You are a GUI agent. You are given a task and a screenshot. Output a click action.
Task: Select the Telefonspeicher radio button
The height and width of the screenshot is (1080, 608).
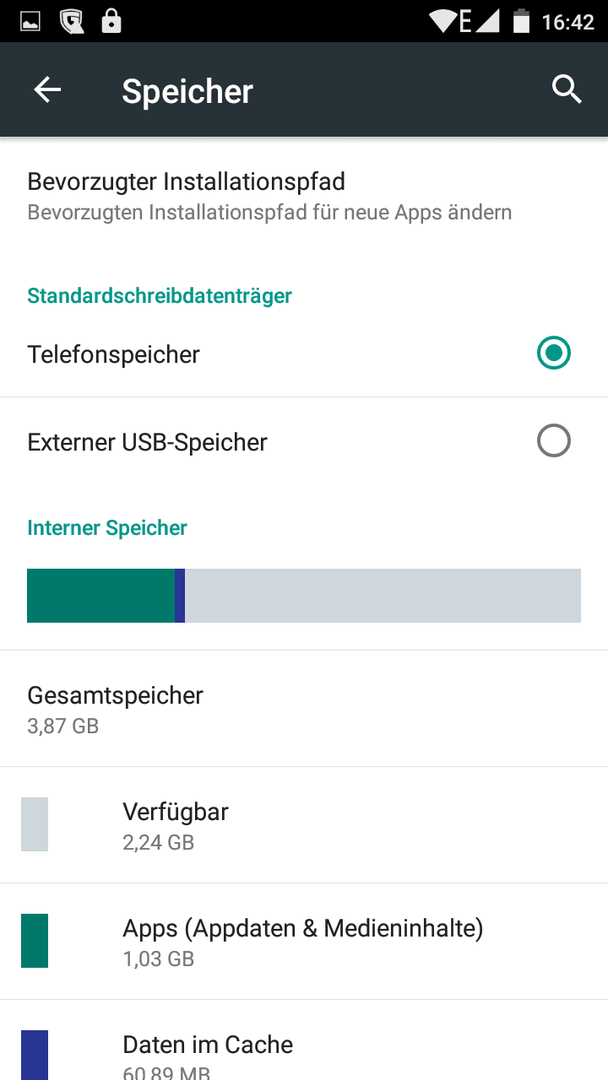(554, 353)
